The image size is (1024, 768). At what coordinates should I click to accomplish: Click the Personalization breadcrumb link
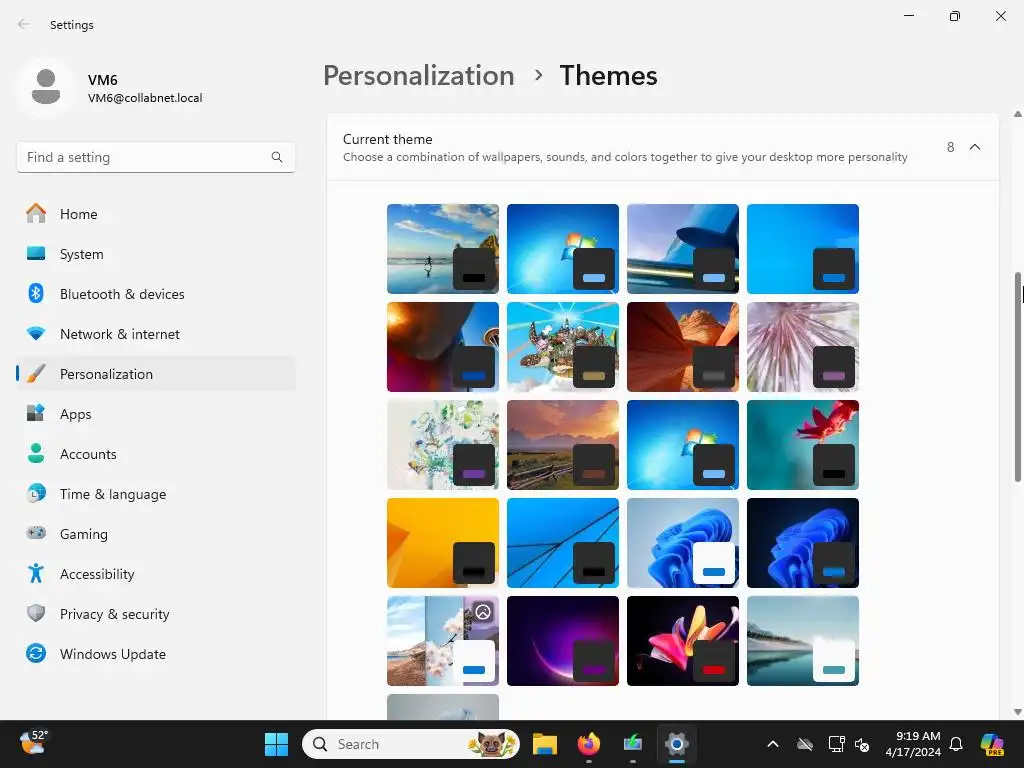coord(419,76)
